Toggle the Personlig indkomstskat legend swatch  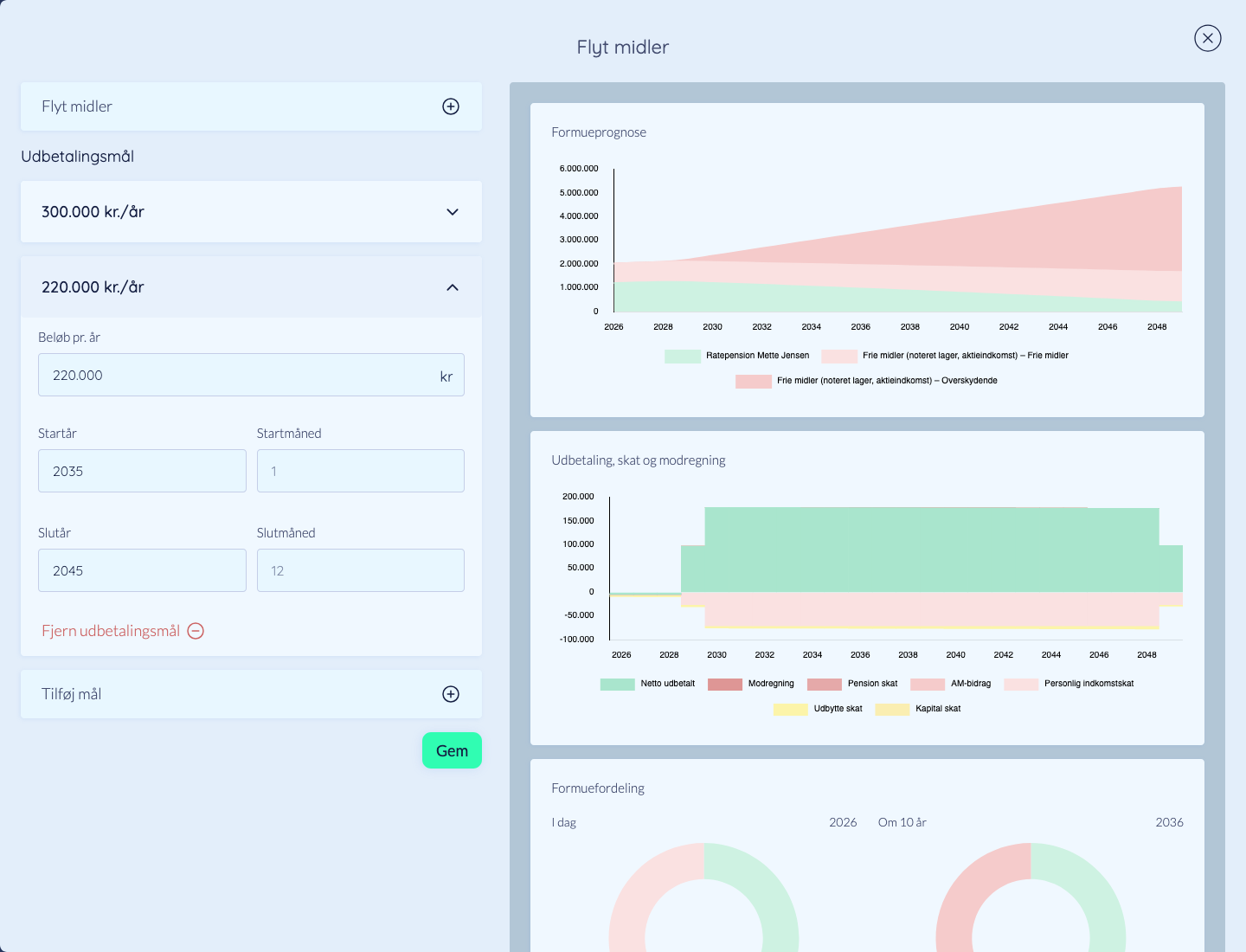tap(1021, 684)
